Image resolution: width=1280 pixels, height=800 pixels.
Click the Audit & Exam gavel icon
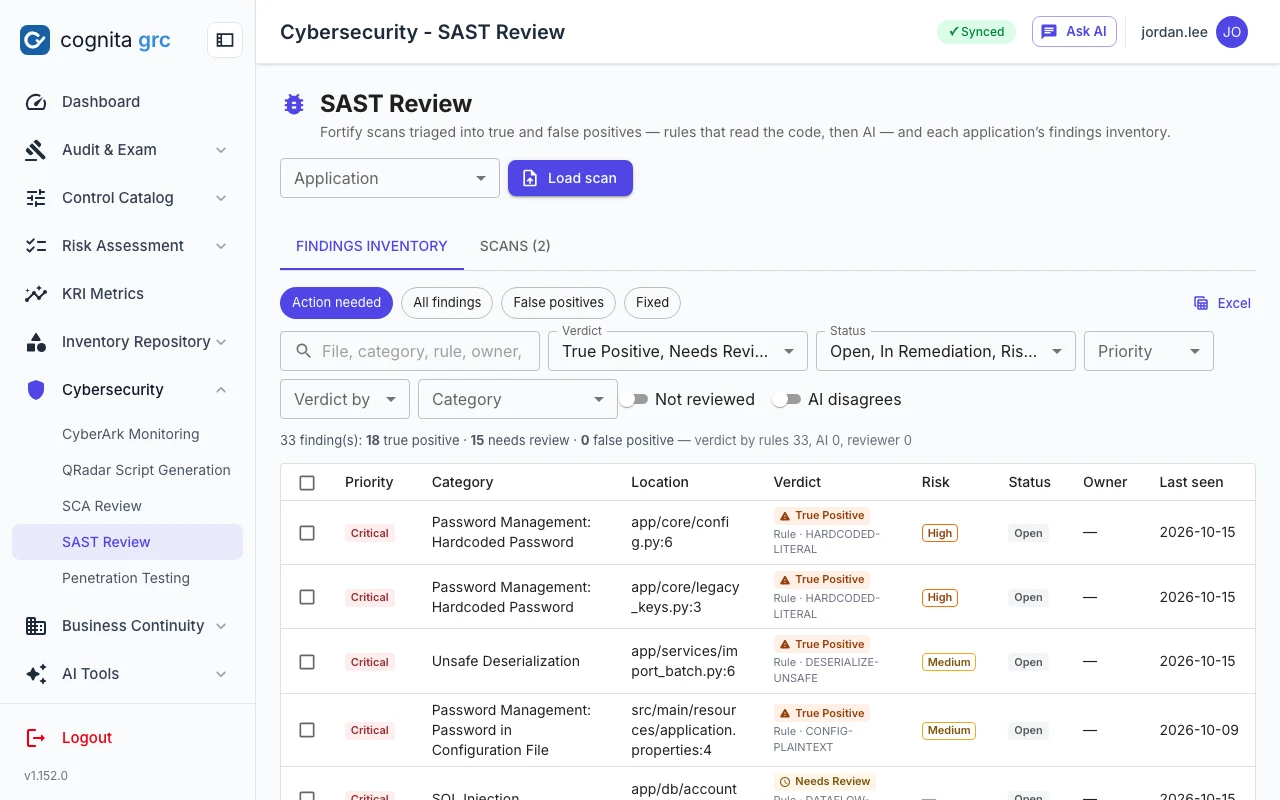(36, 150)
